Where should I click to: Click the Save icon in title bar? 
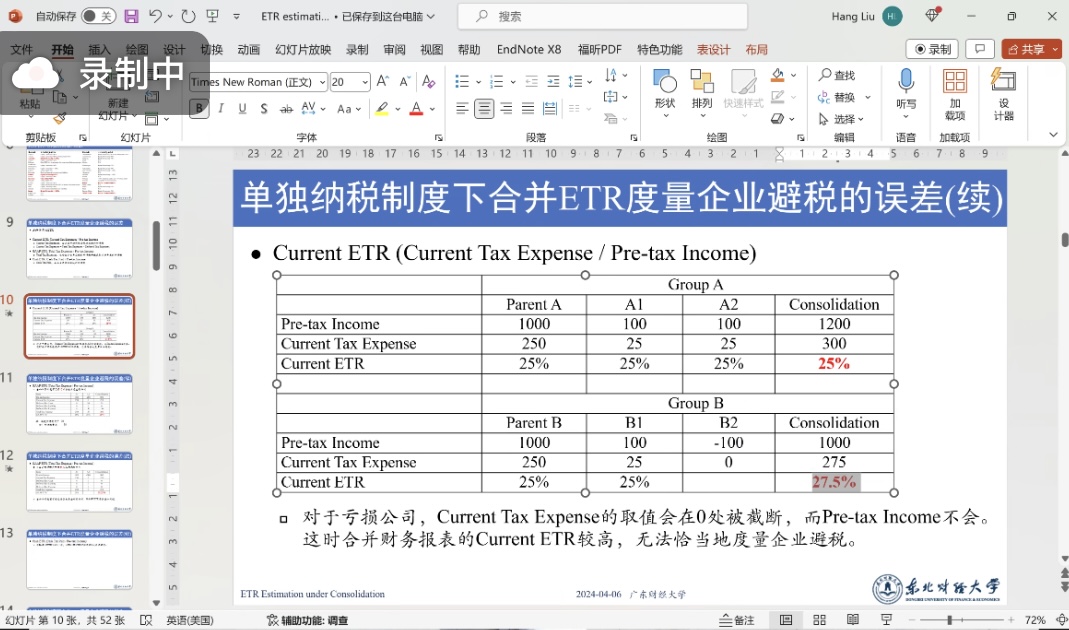click(131, 16)
